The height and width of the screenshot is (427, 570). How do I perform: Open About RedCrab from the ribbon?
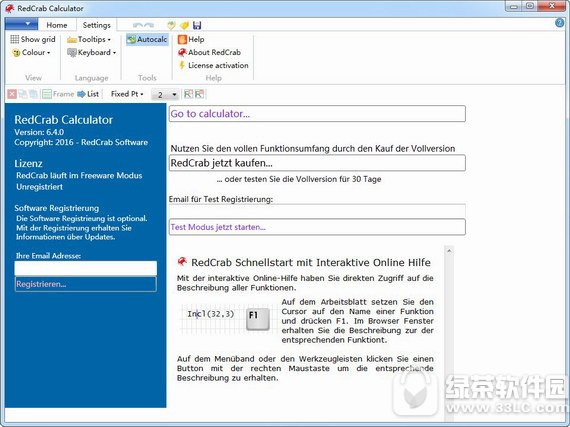tap(209, 52)
